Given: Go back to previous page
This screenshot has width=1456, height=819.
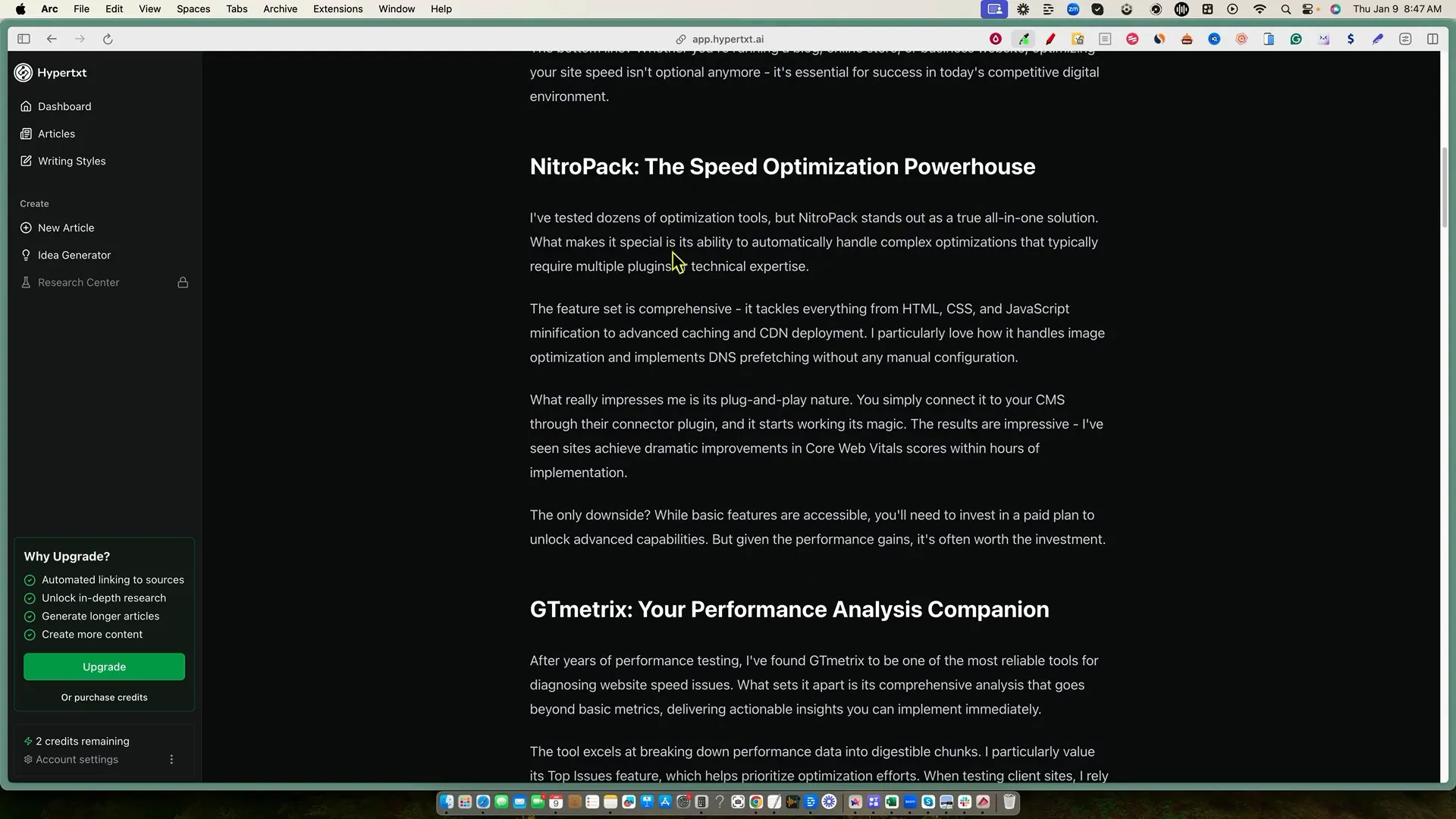Looking at the screenshot, I should click(52, 39).
